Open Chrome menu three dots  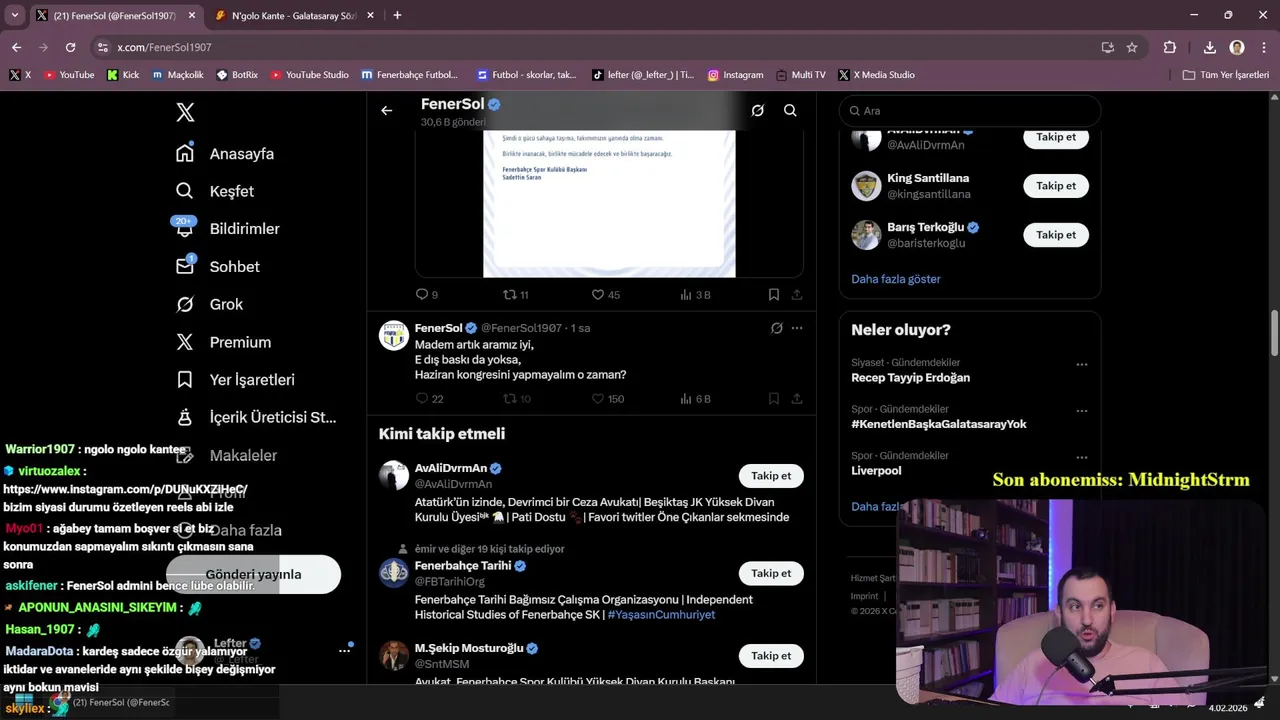pyautogui.click(x=1263, y=47)
